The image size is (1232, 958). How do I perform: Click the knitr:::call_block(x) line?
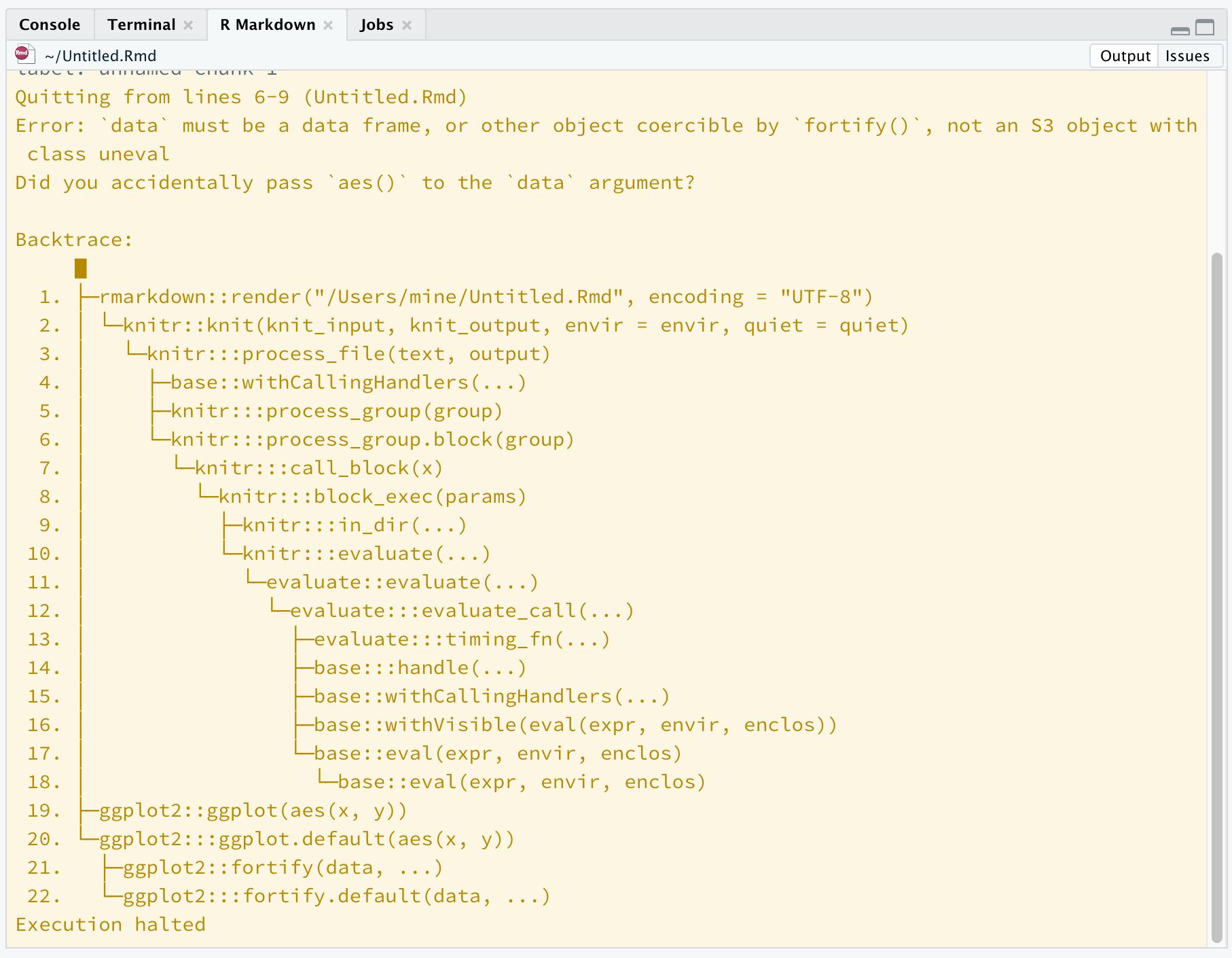319,468
